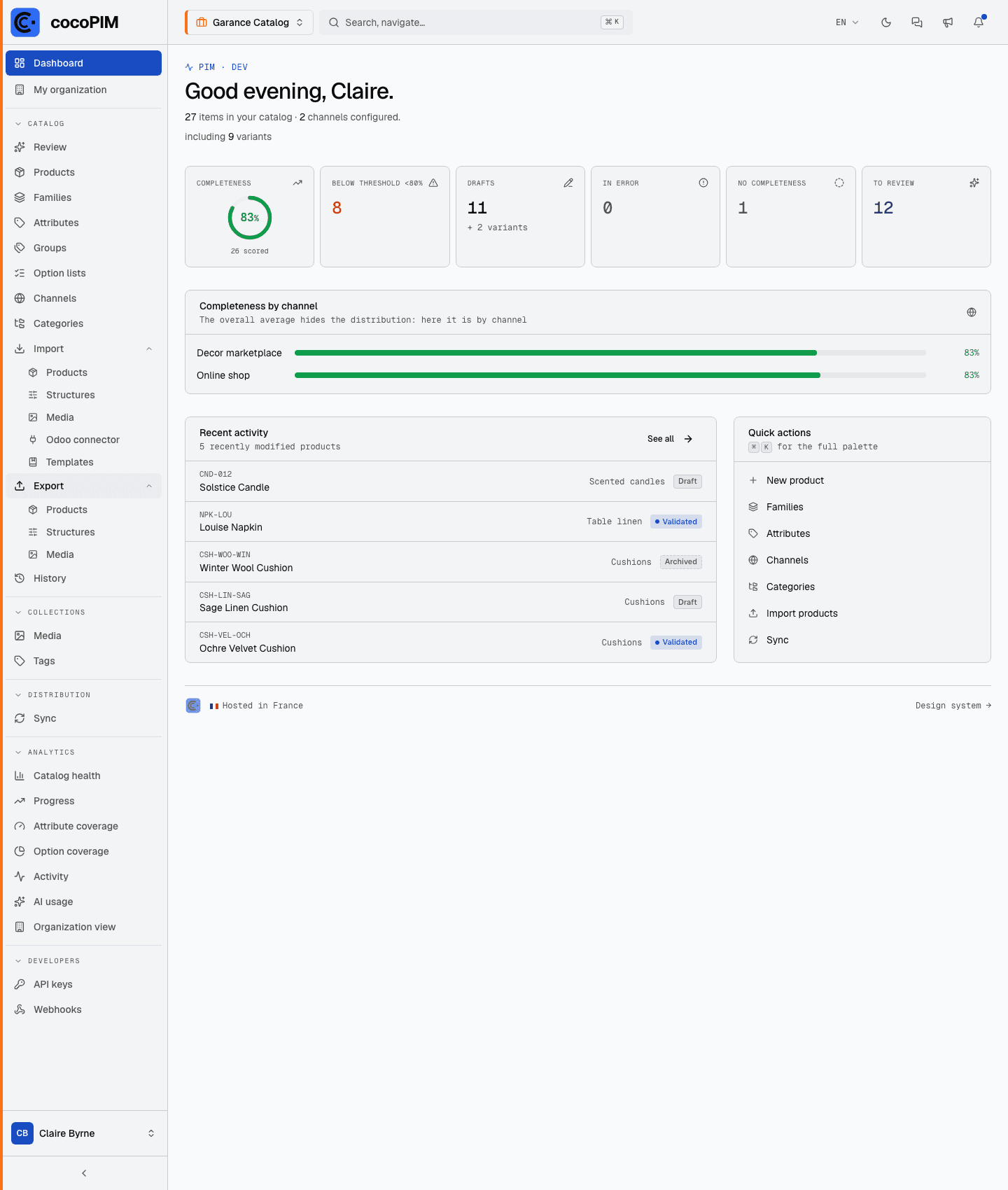
Task: Open Webhooks in the sidebar
Action: pos(84,1009)
